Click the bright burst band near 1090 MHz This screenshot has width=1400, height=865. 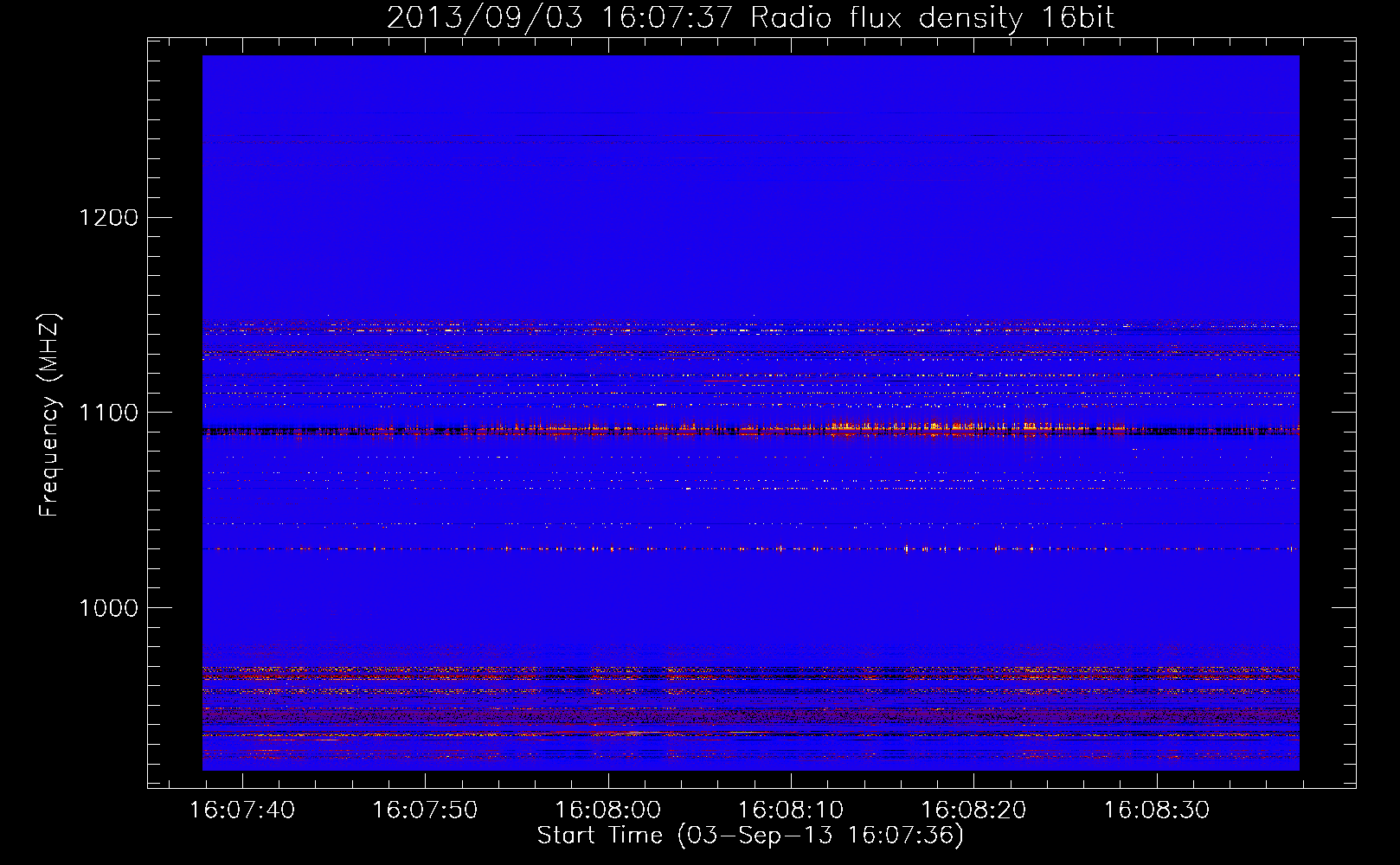(x=751, y=428)
